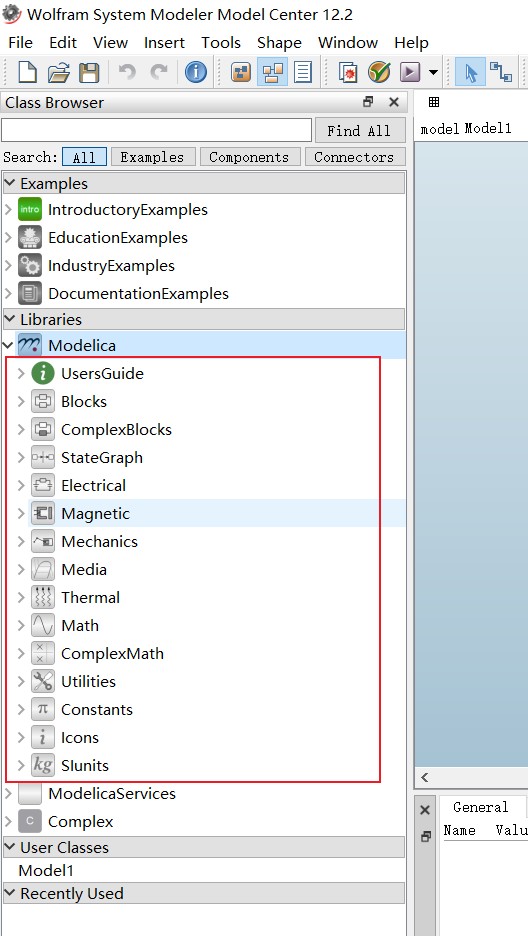Click the StateGraph package icon
This screenshot has width=528, height=936.
43,457
